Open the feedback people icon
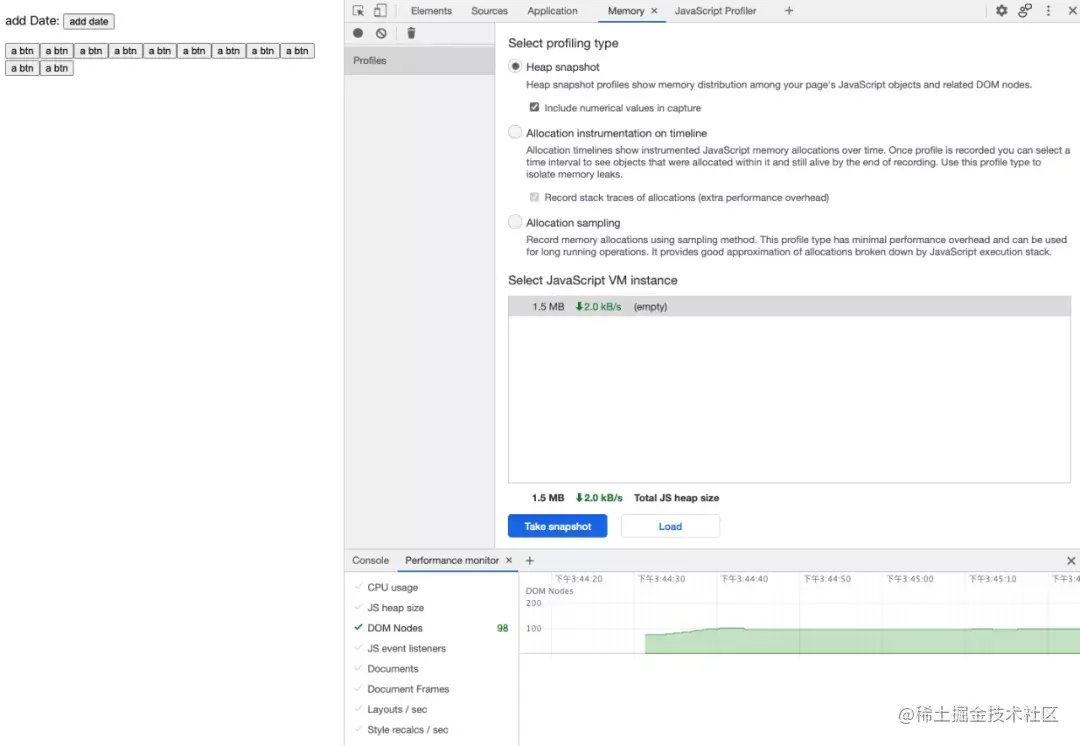This screenshot has width=1080, height=746. pyautogui.click(x=1025, y=10)
